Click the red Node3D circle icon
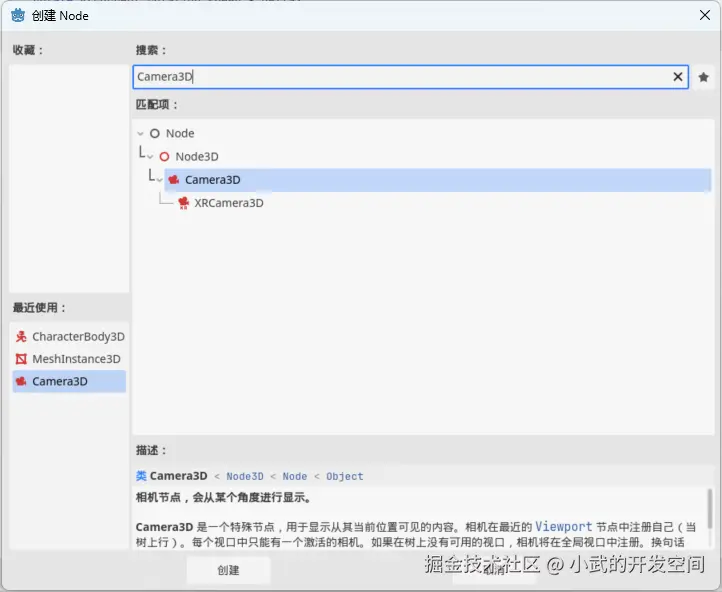 [x=164, y=157]
